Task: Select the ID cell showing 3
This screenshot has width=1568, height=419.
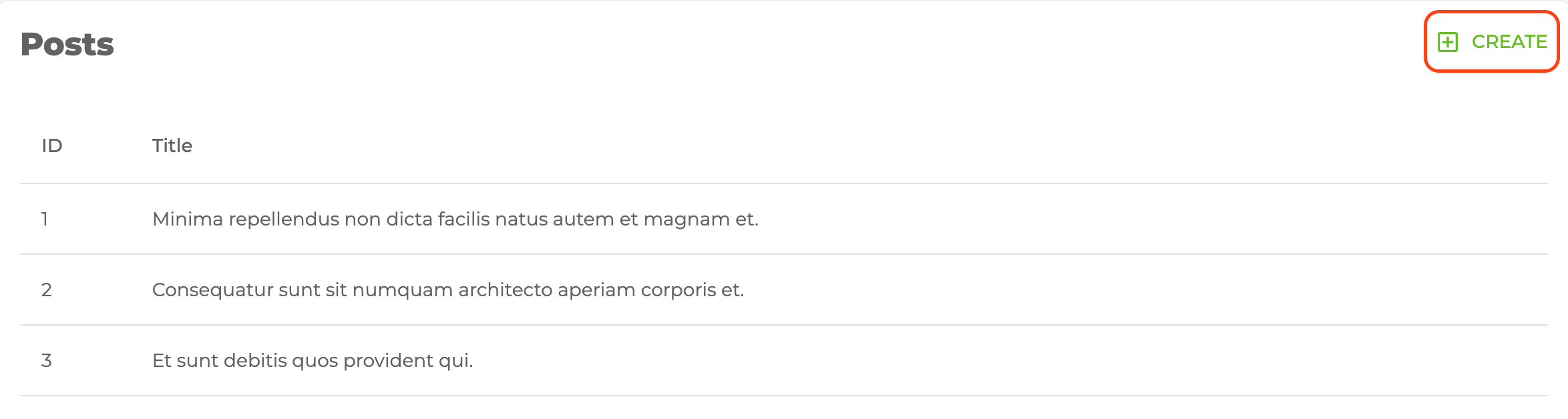Action: (x=46, y=360)
